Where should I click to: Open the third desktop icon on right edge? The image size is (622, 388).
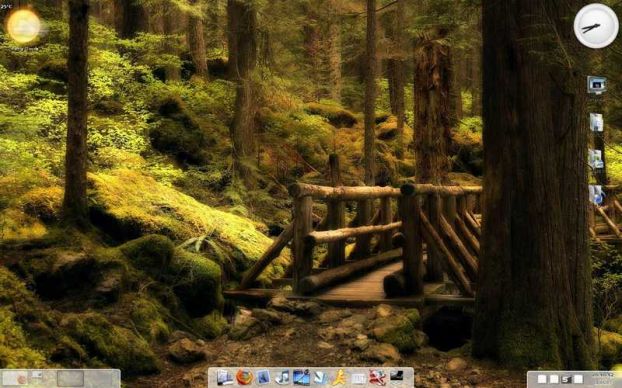tap(596, 159)
